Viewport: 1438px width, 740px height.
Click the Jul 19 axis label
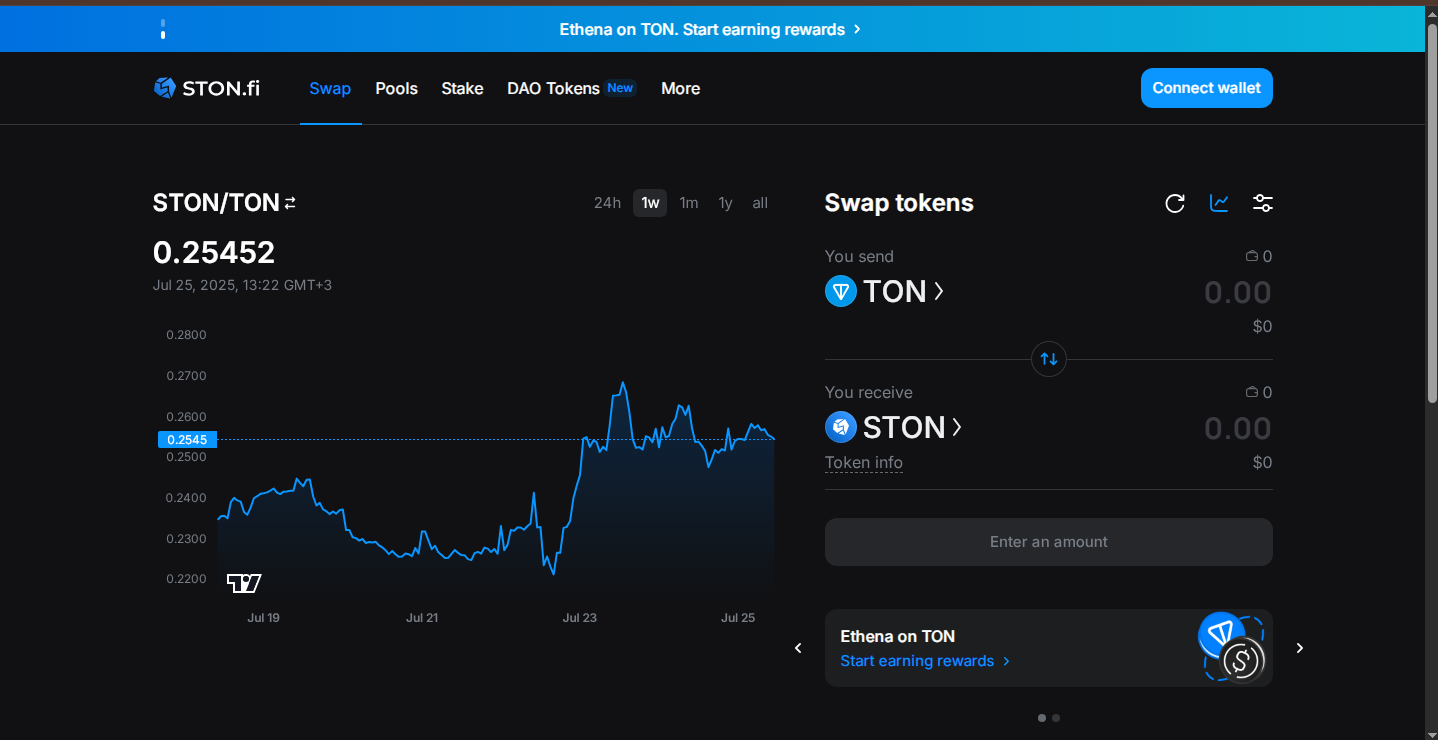coord(263,618)
